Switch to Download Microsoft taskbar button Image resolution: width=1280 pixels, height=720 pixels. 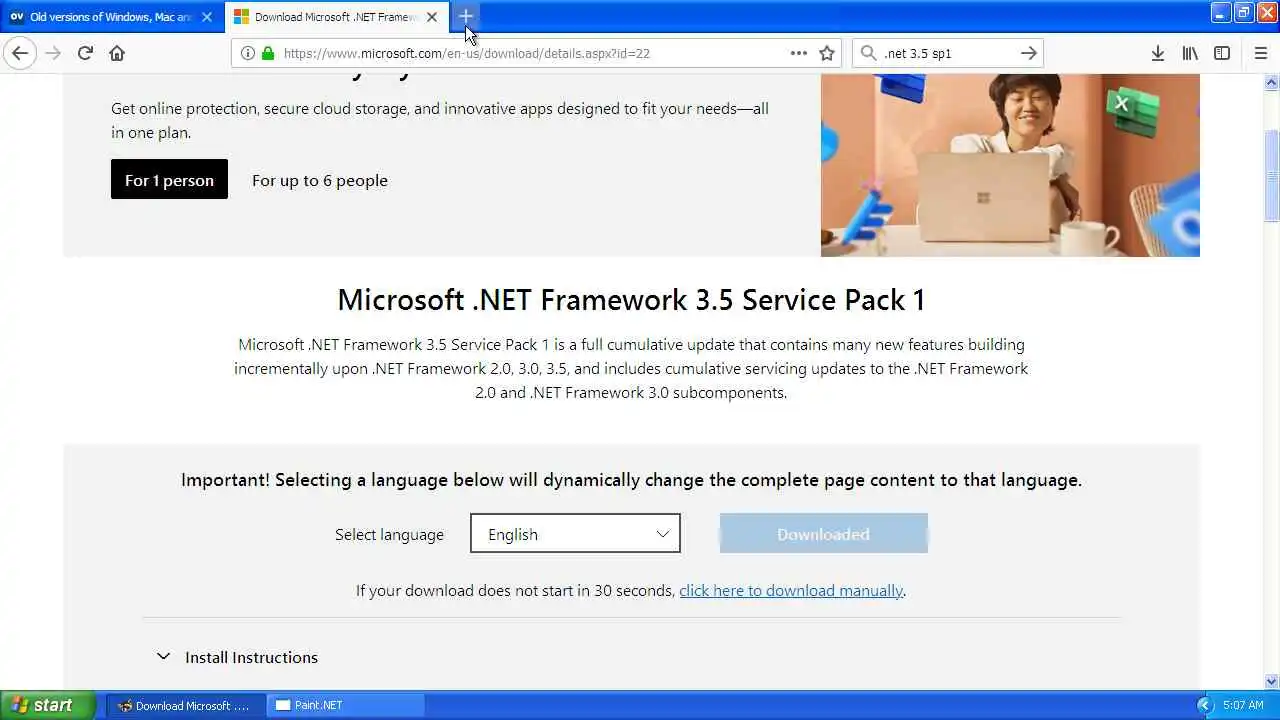coord(185,705)
